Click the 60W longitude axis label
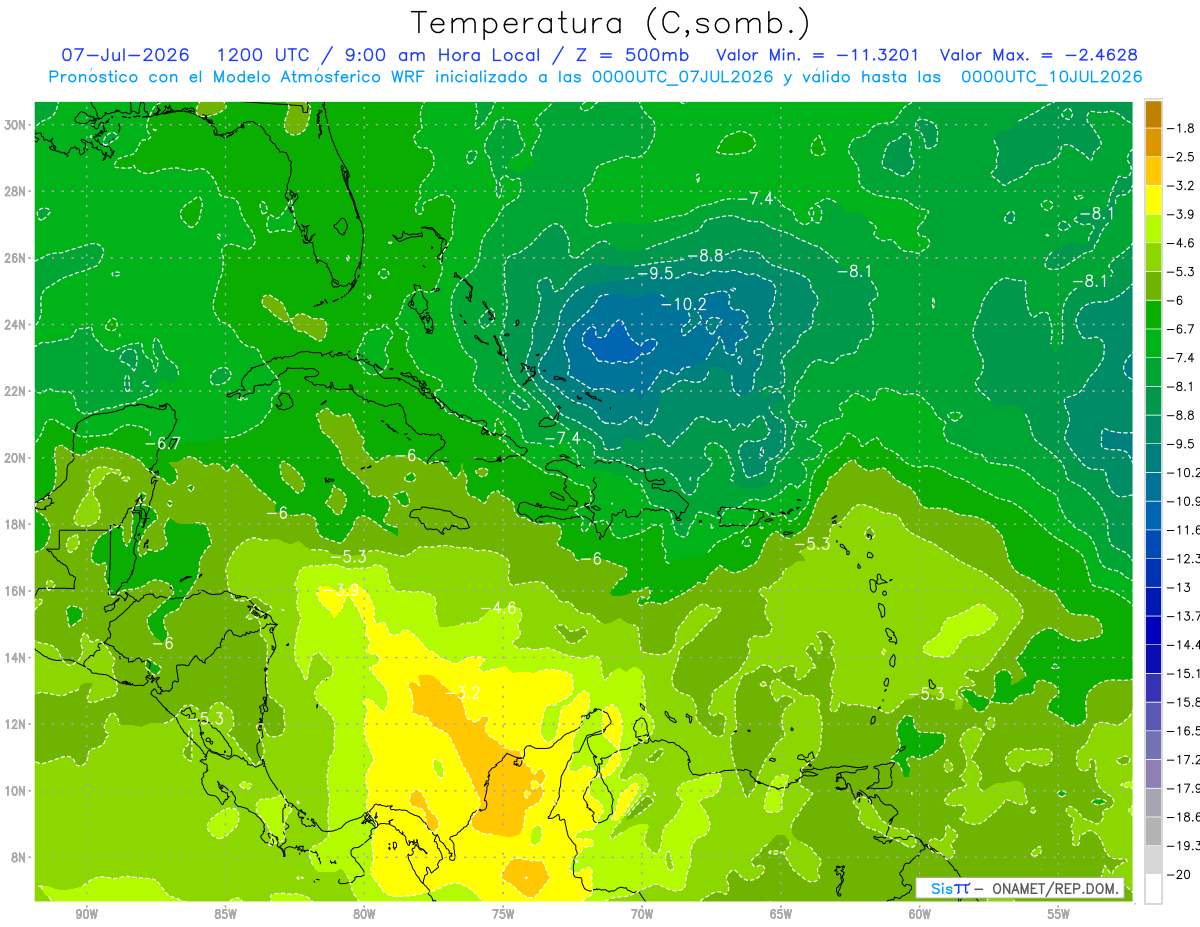The image size is (1200, 927). click(x=920, y=915)
